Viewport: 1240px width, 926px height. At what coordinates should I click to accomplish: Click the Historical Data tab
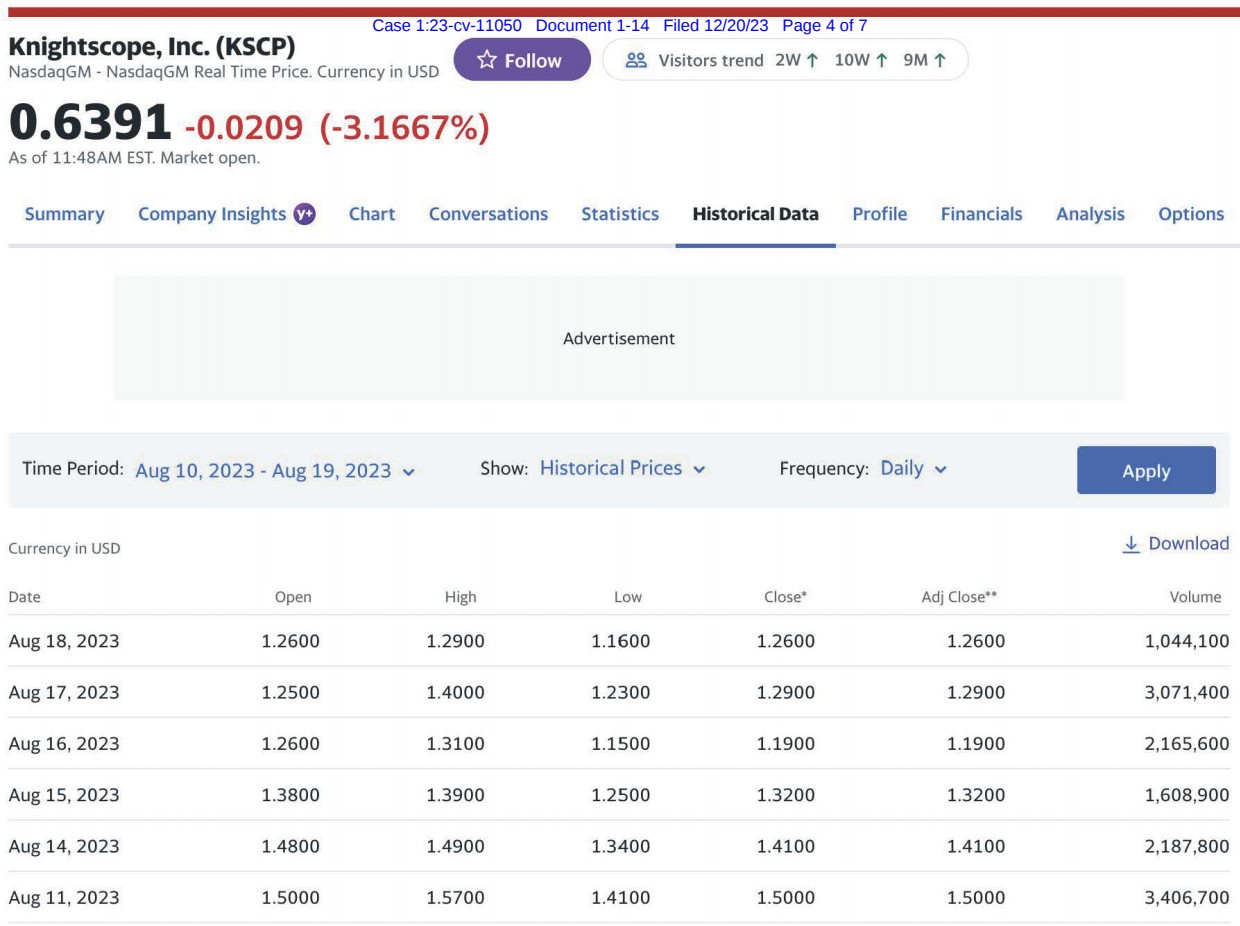click(x=755, y=214)
